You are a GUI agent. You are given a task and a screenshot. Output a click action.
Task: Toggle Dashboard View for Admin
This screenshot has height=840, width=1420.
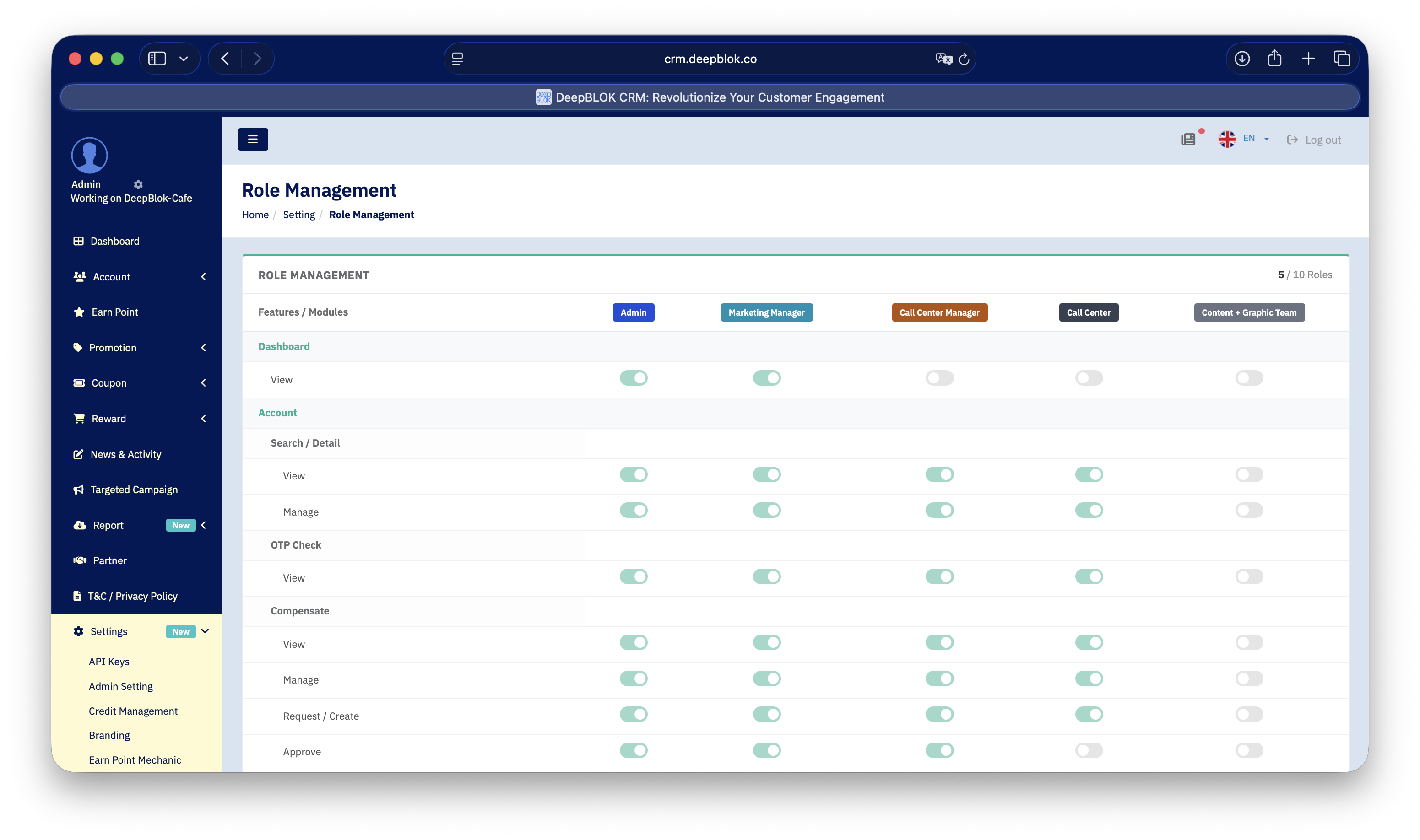point(633,378)
